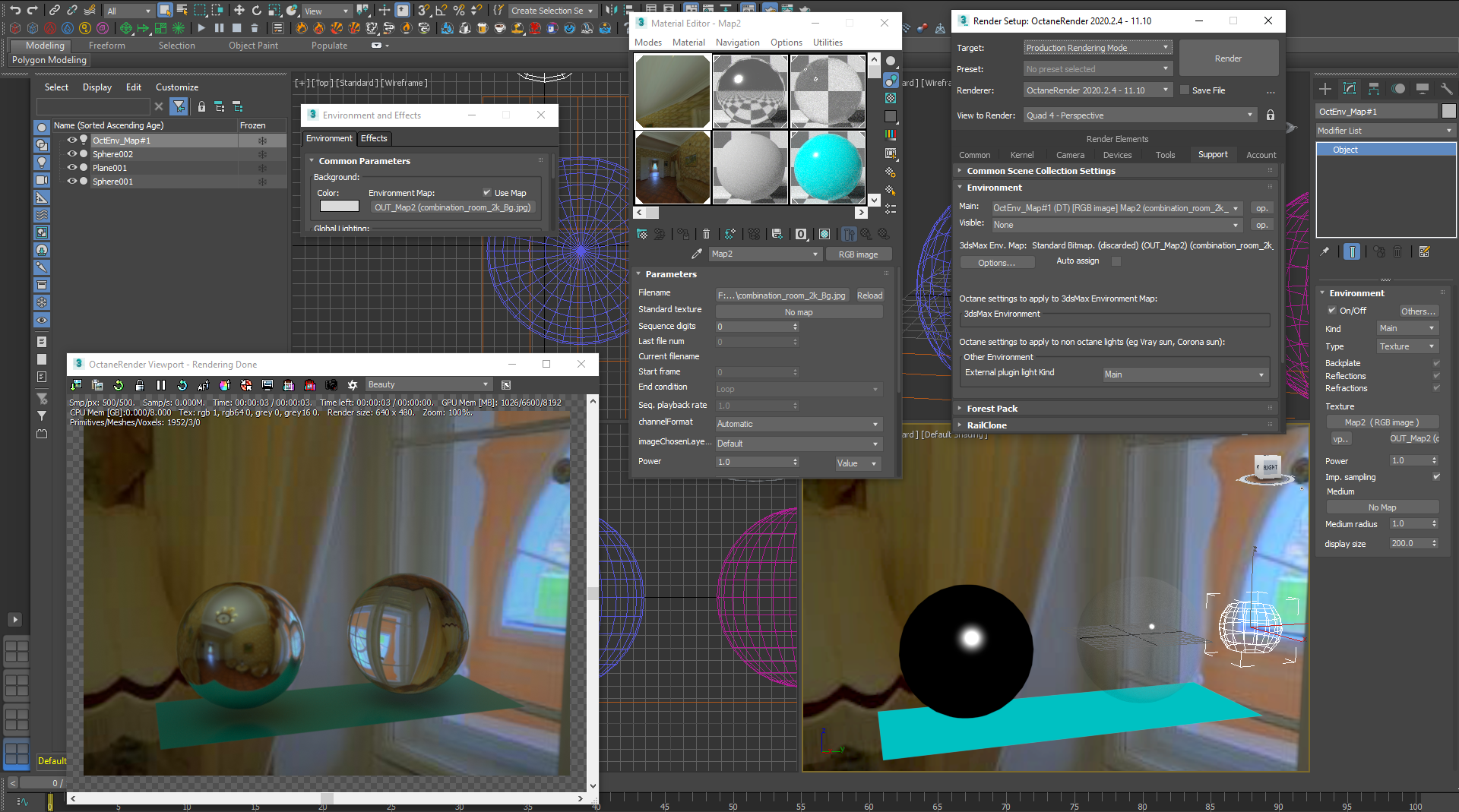This screenshot has width=1459, height=812.
Task: Toggle the Imp. sampling checkbox
Action: 1436,477
